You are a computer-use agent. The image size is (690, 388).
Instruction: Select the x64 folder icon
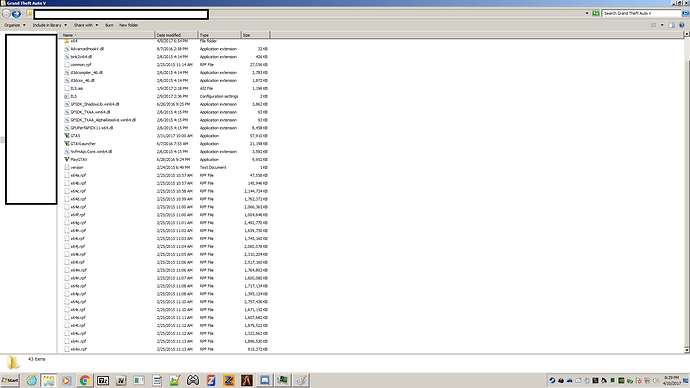[66, 41]
